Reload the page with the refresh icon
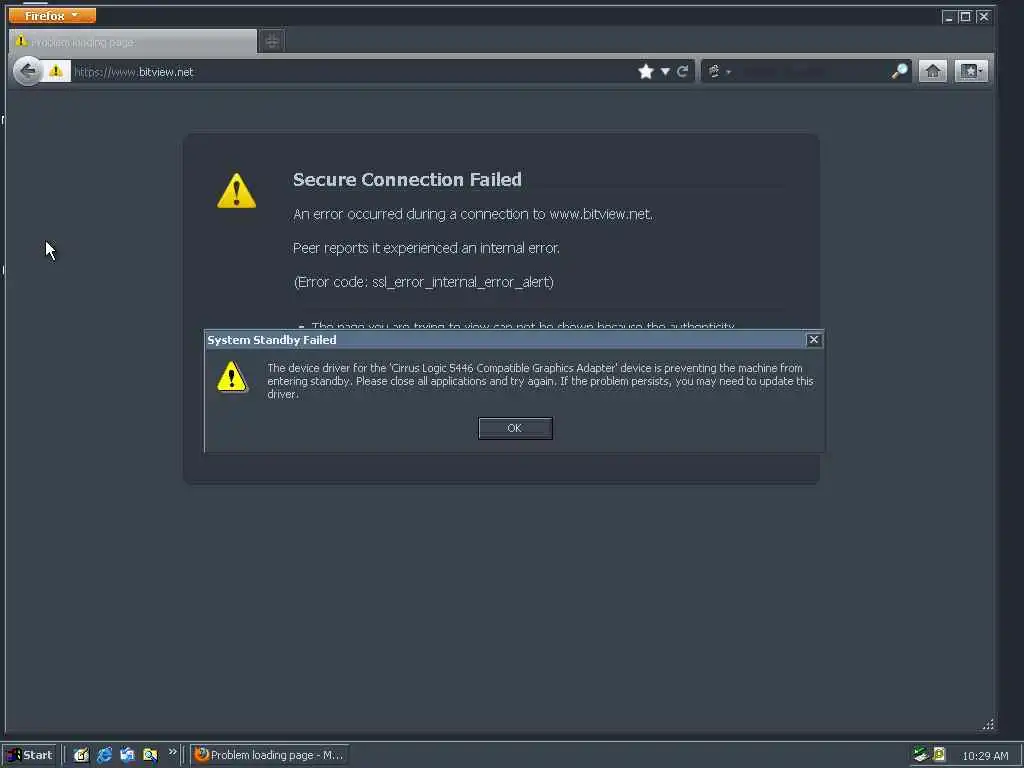Screen dimensions: 1024x768 click(x=682, y=71)
